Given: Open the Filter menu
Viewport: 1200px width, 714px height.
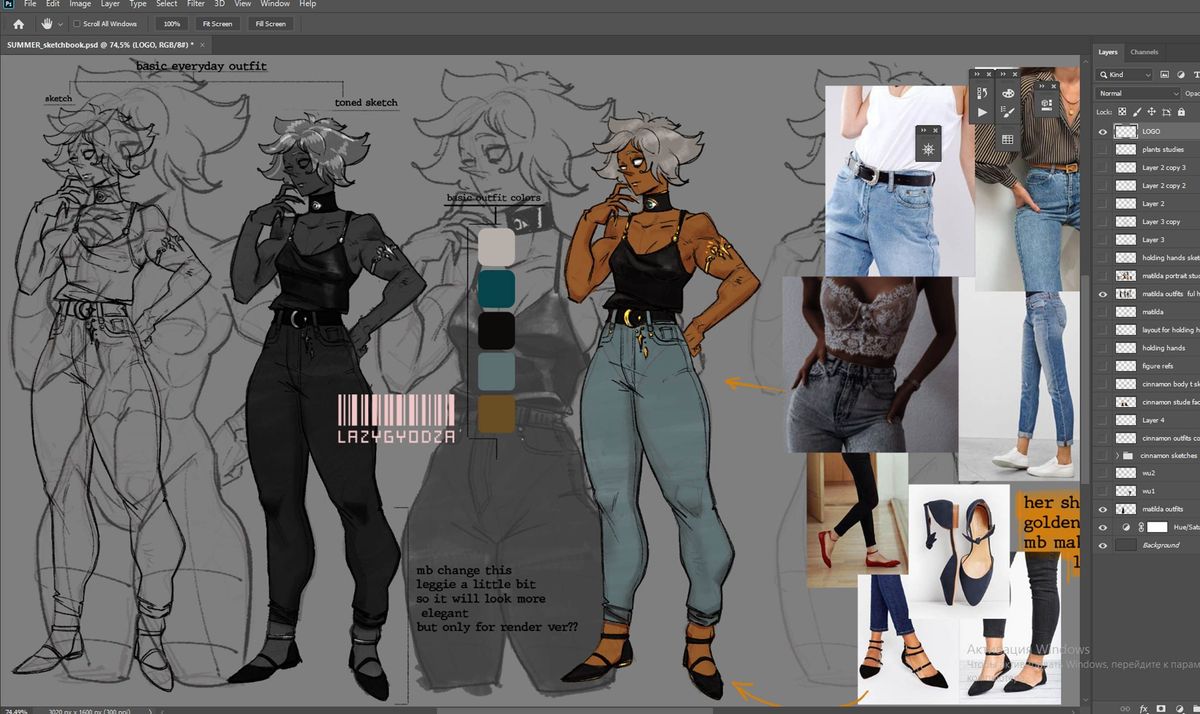Looking at the screenshot, I should (x=196, y=4).
